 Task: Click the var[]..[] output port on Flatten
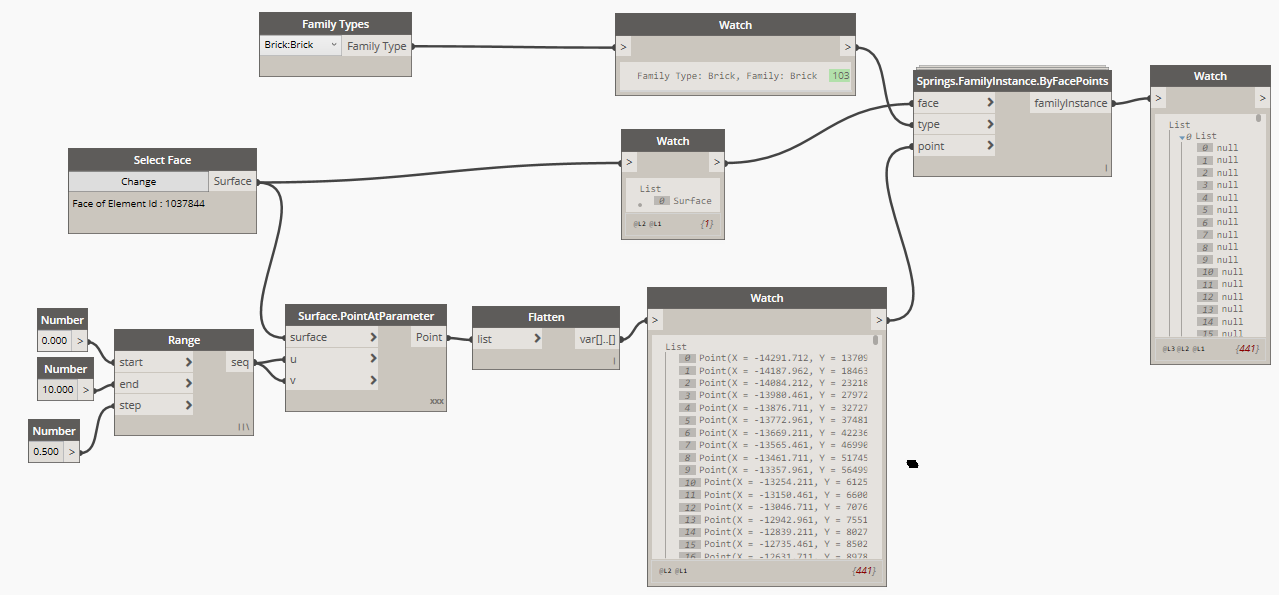(x=597, y=339)
